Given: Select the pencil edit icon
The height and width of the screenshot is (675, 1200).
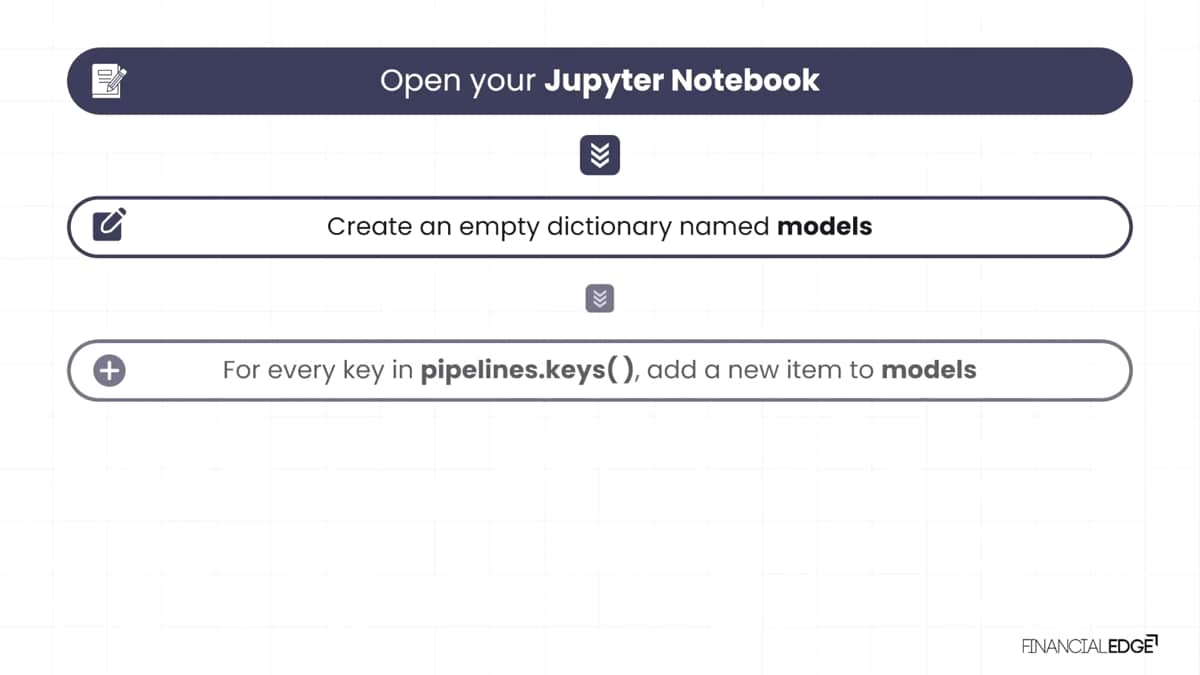Looking at the screenshot, I should pos(109,225).
